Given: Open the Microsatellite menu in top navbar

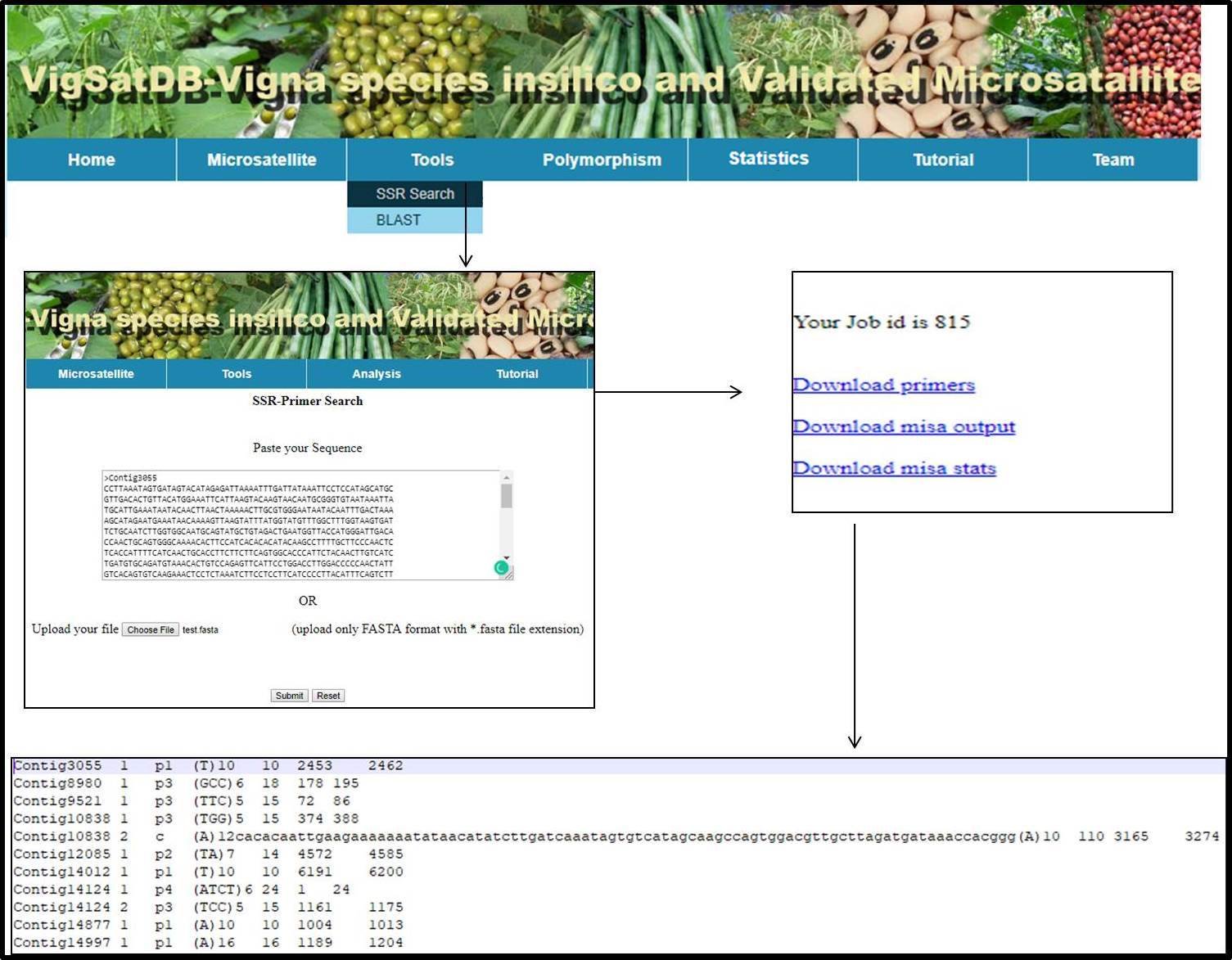Looking at the screenshot, I should (x=261, y=160).
